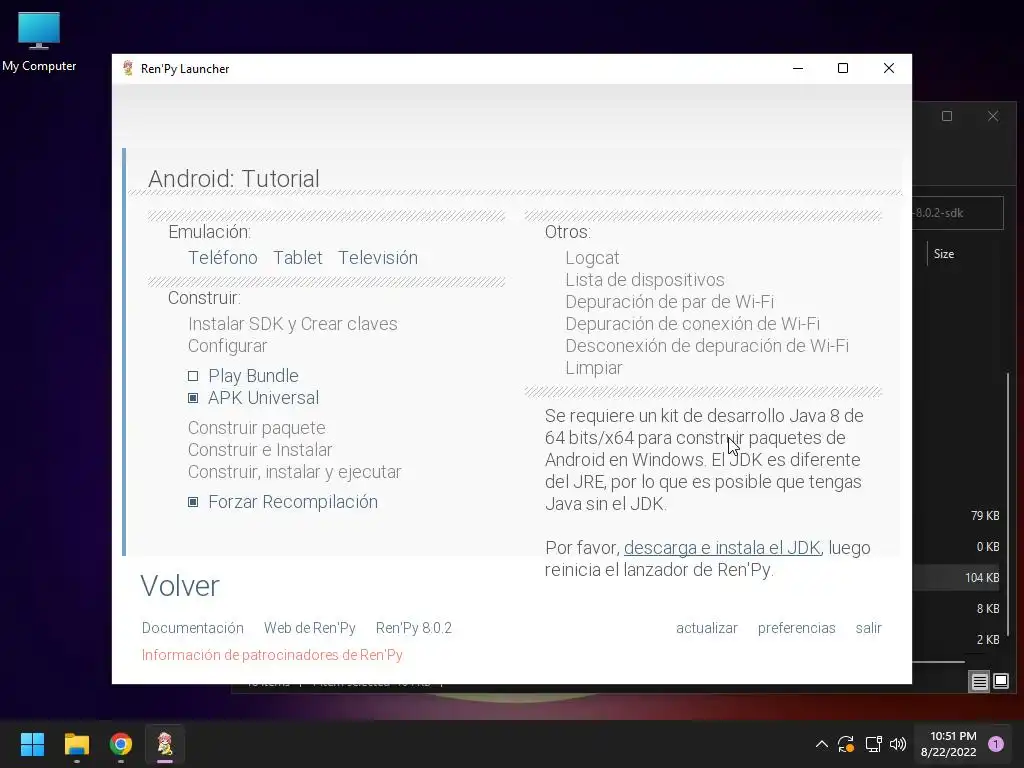Minimize the Ren'Py Launcher window

coord(797,69)
